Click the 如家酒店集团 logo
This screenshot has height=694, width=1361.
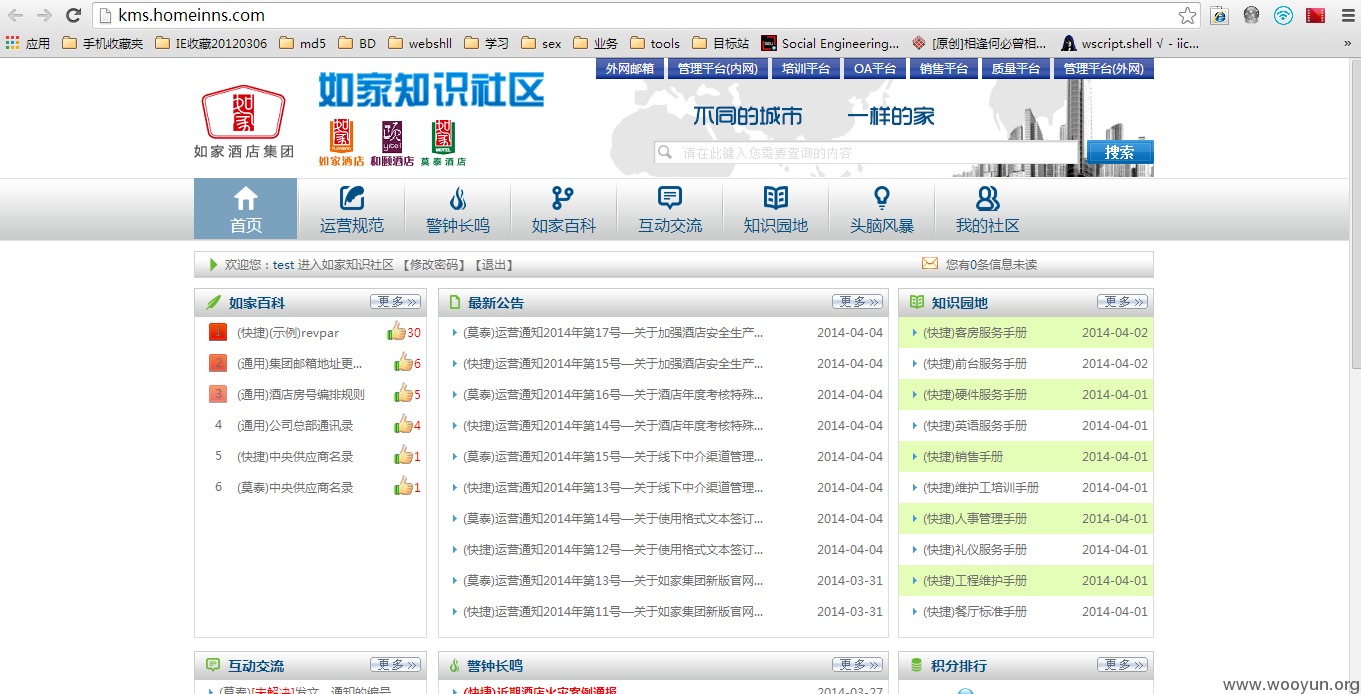[x=244, y=121]
